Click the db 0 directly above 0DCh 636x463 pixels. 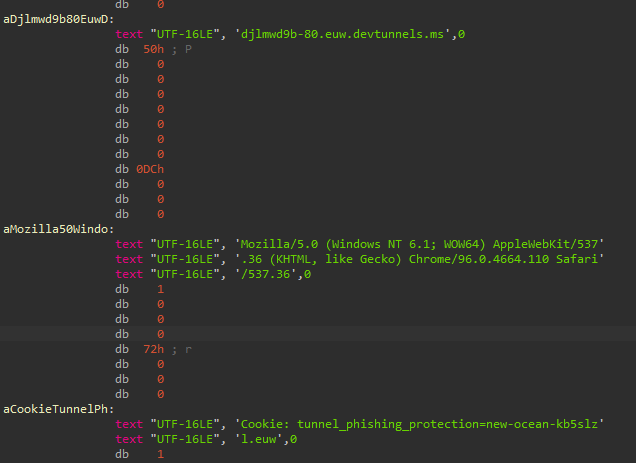pos(140,154)
